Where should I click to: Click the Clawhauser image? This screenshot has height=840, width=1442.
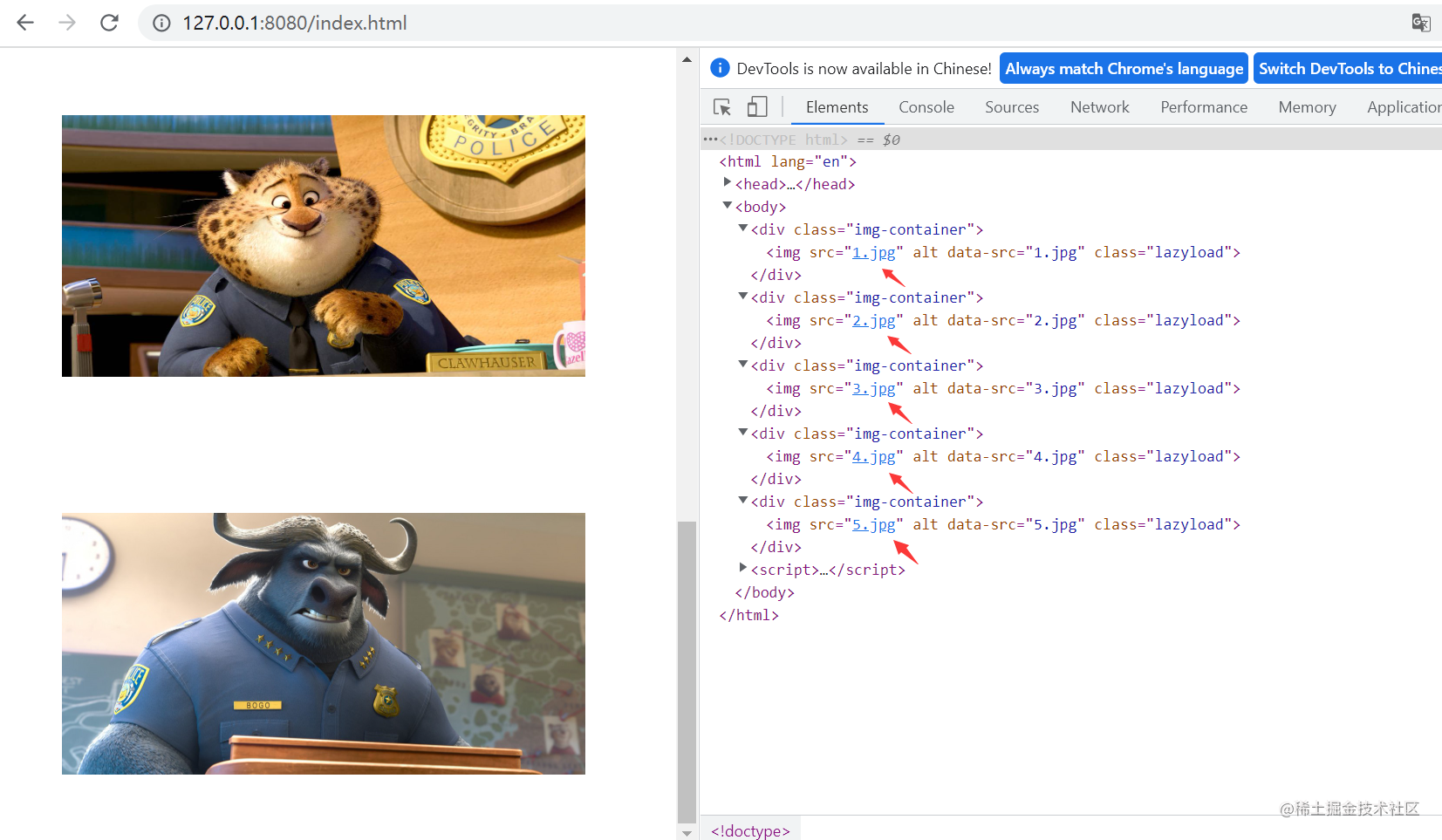click(x=324, y=246)
